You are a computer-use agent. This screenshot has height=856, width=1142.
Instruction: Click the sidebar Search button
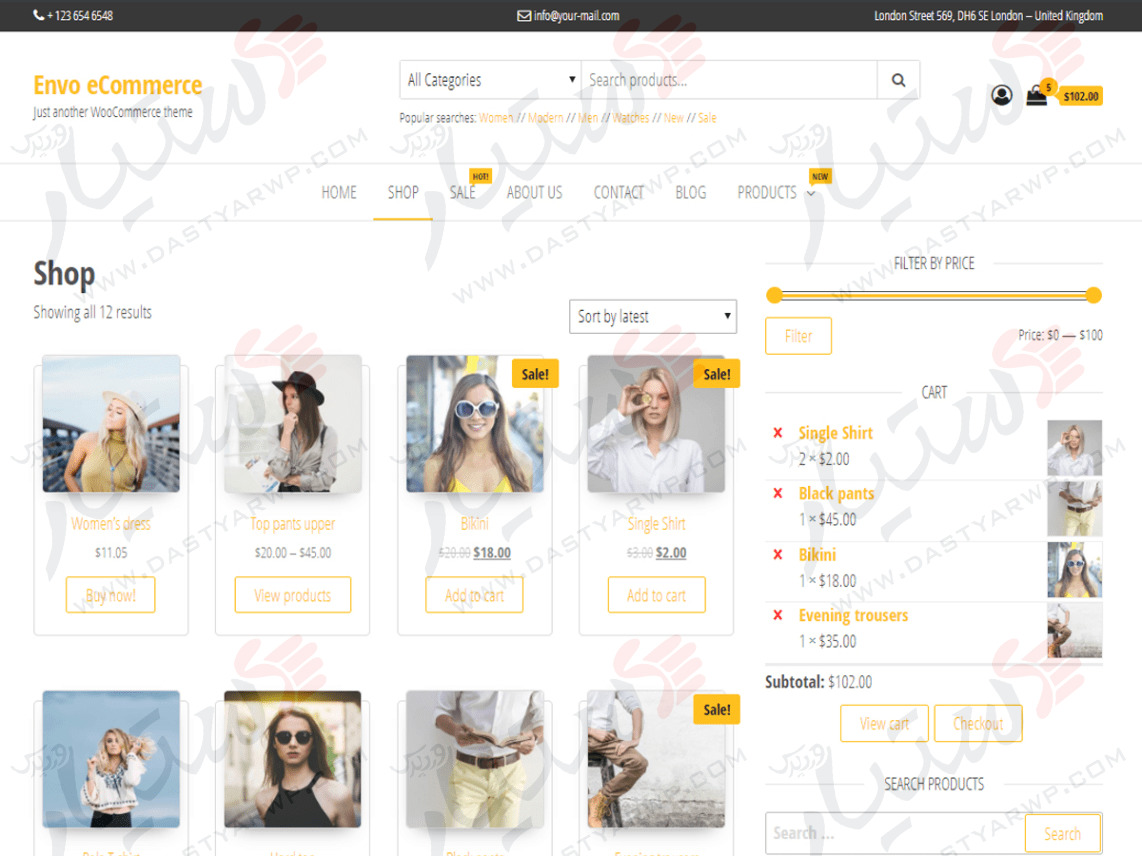click(1063, 833)
